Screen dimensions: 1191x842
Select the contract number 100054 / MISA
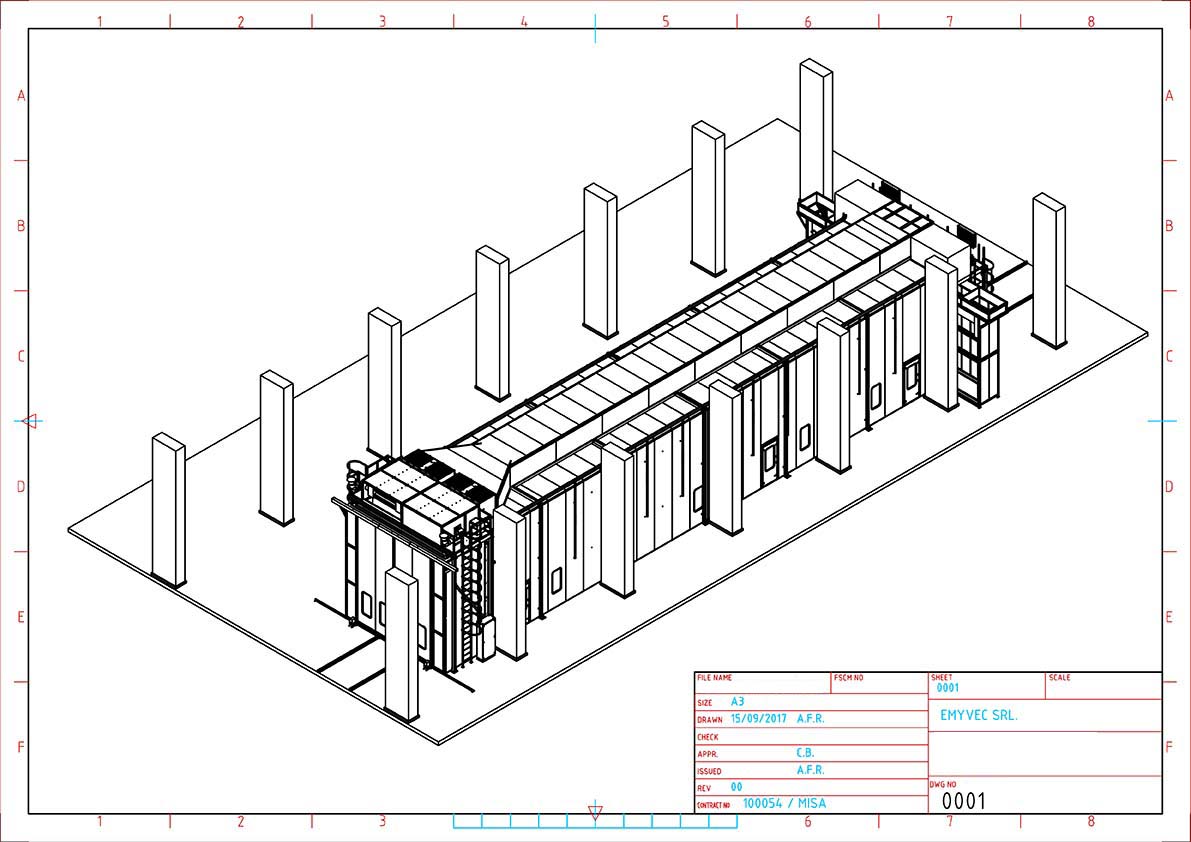(785, 803)
